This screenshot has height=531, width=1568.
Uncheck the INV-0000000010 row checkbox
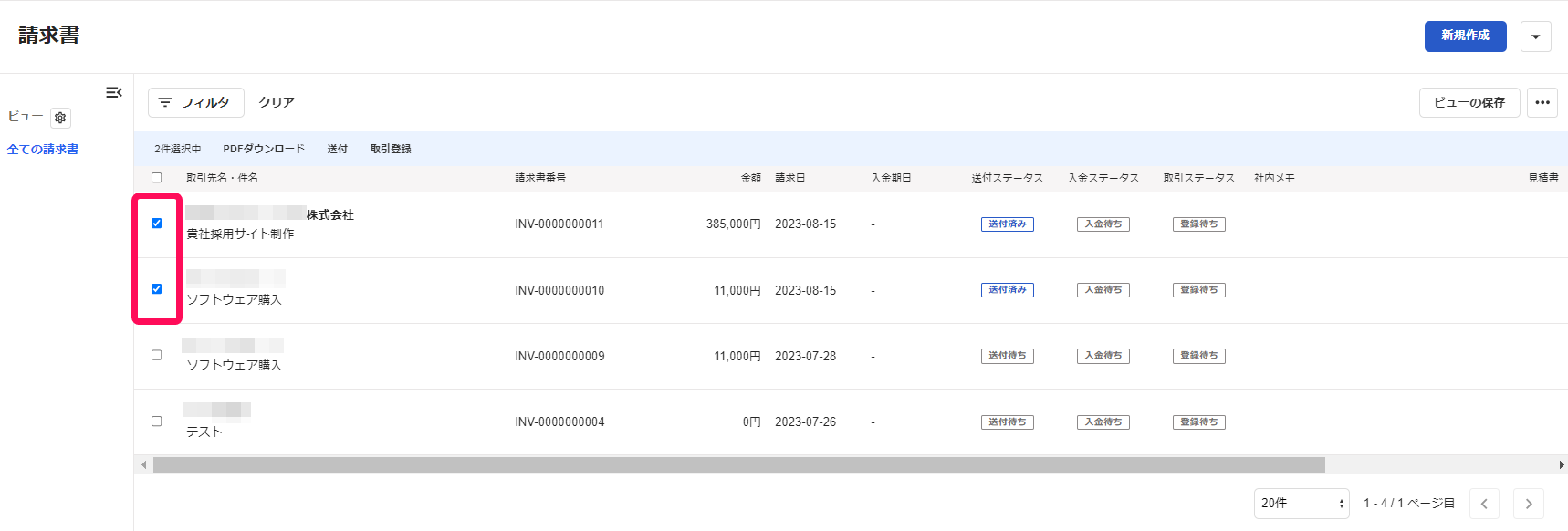point(157,289)
